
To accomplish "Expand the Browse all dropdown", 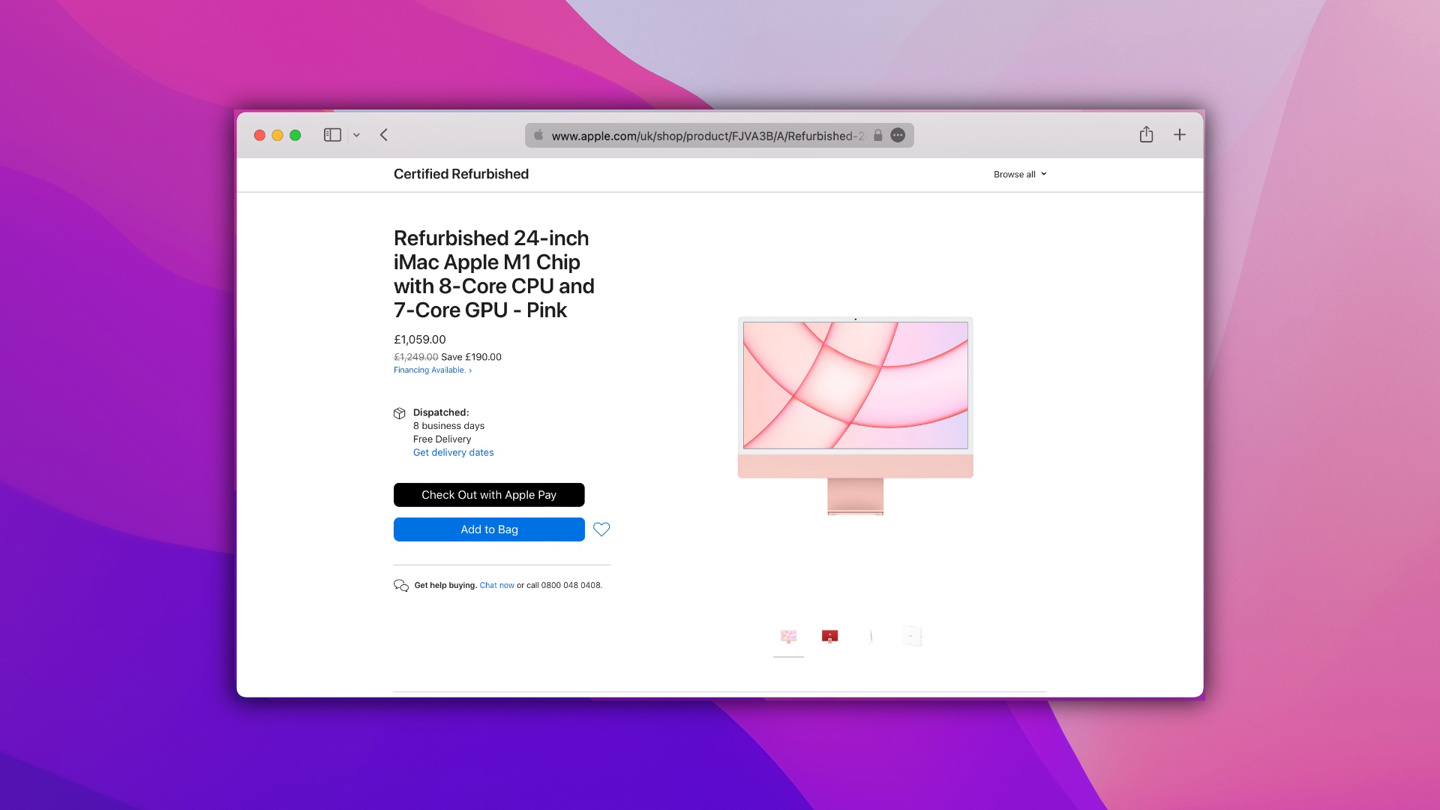I will [x=1020, y=174].
